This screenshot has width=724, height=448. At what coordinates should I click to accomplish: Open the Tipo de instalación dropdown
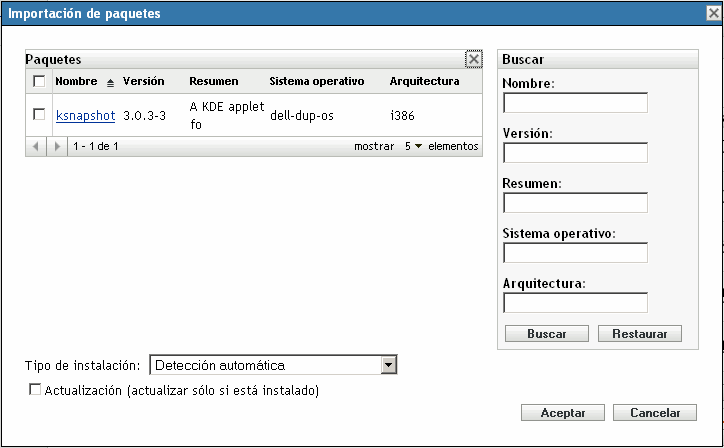point(389,365)
